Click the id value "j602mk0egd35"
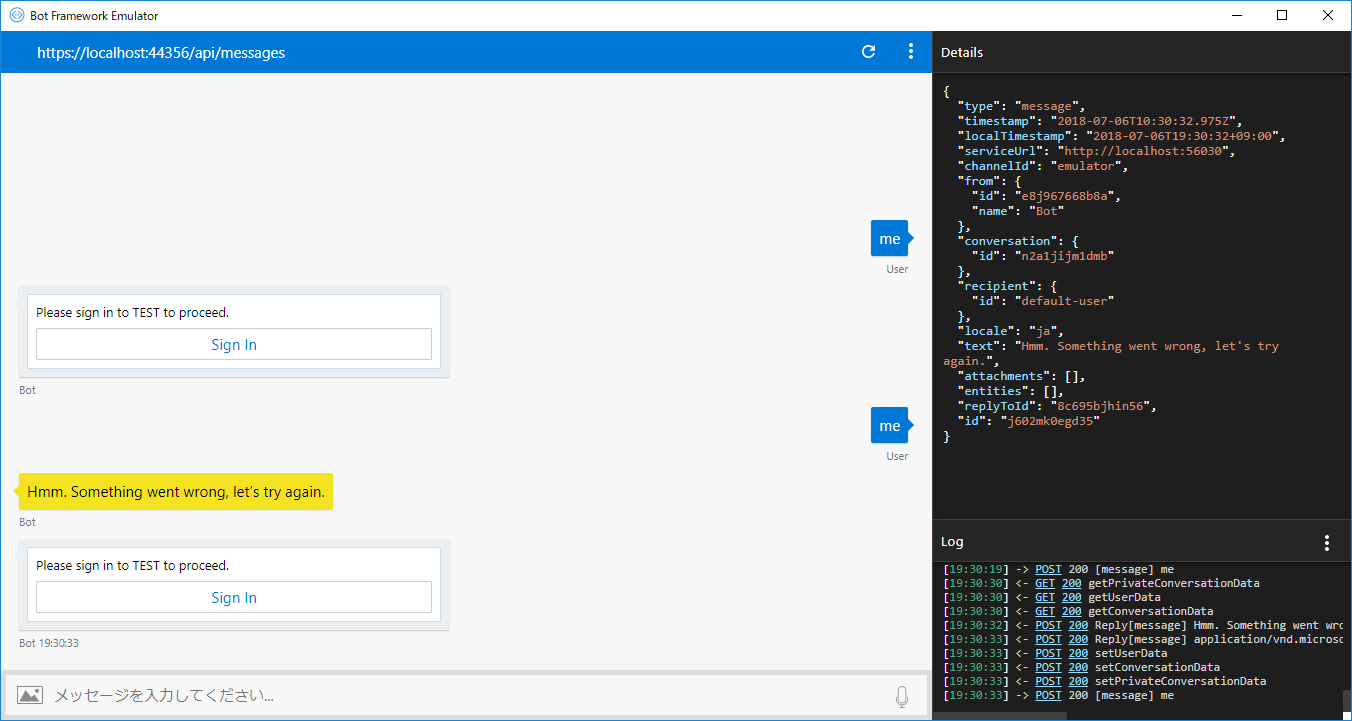Screen dimensions: 1352x721 tap(1051, 421)
